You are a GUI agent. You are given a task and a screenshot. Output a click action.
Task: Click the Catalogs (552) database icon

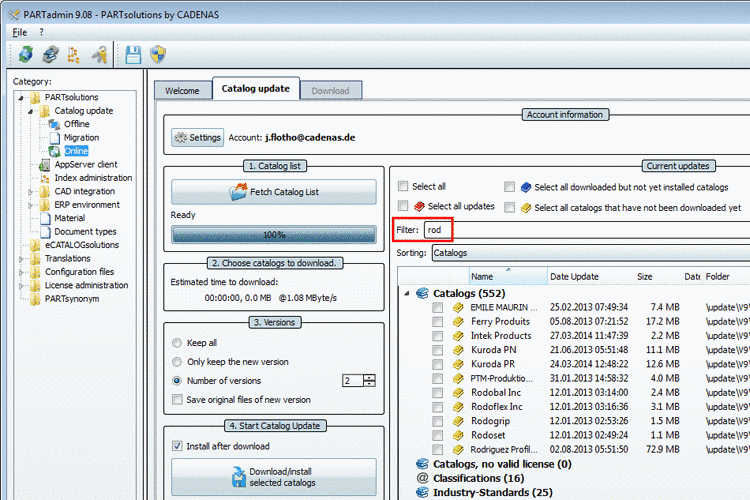point(422,293)
